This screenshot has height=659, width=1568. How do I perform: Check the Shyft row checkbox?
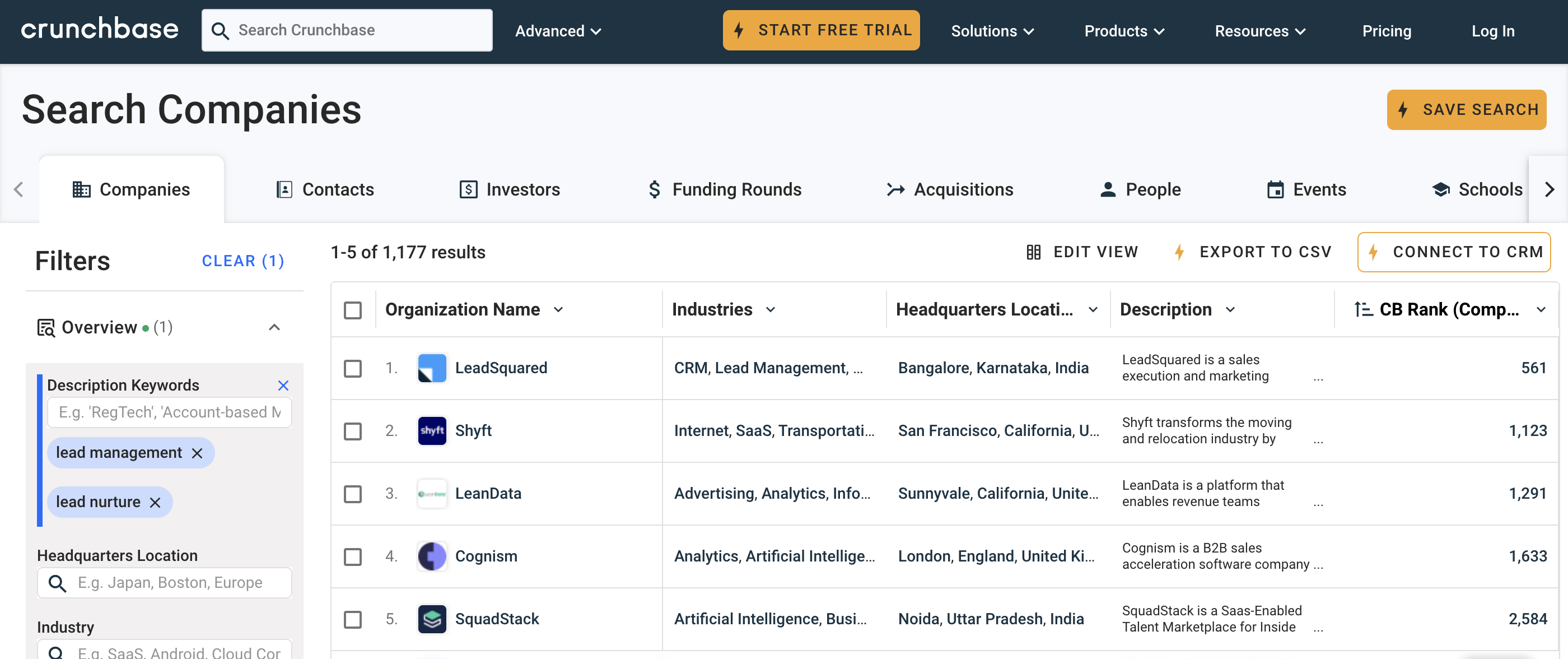[352, 431]
